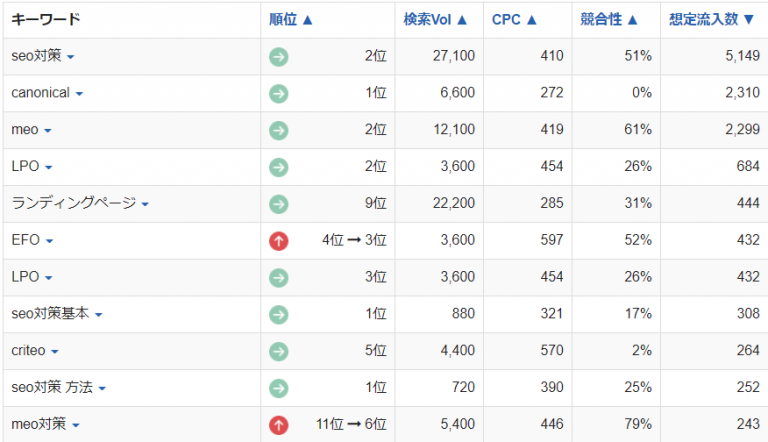Sort by 検索Vol column header
Screen dimensions: 768x442
(435, 19)
